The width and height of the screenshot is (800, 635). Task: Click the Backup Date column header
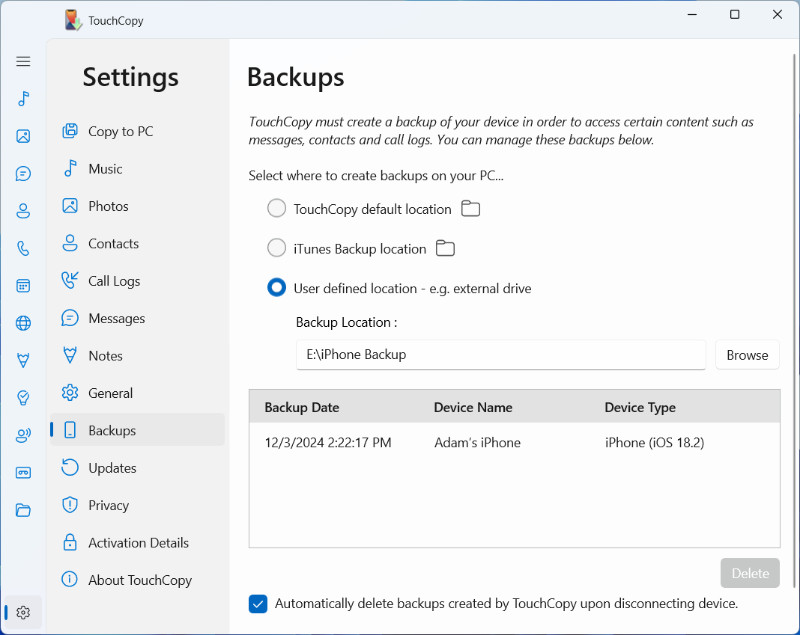click(x=302, y=407)
